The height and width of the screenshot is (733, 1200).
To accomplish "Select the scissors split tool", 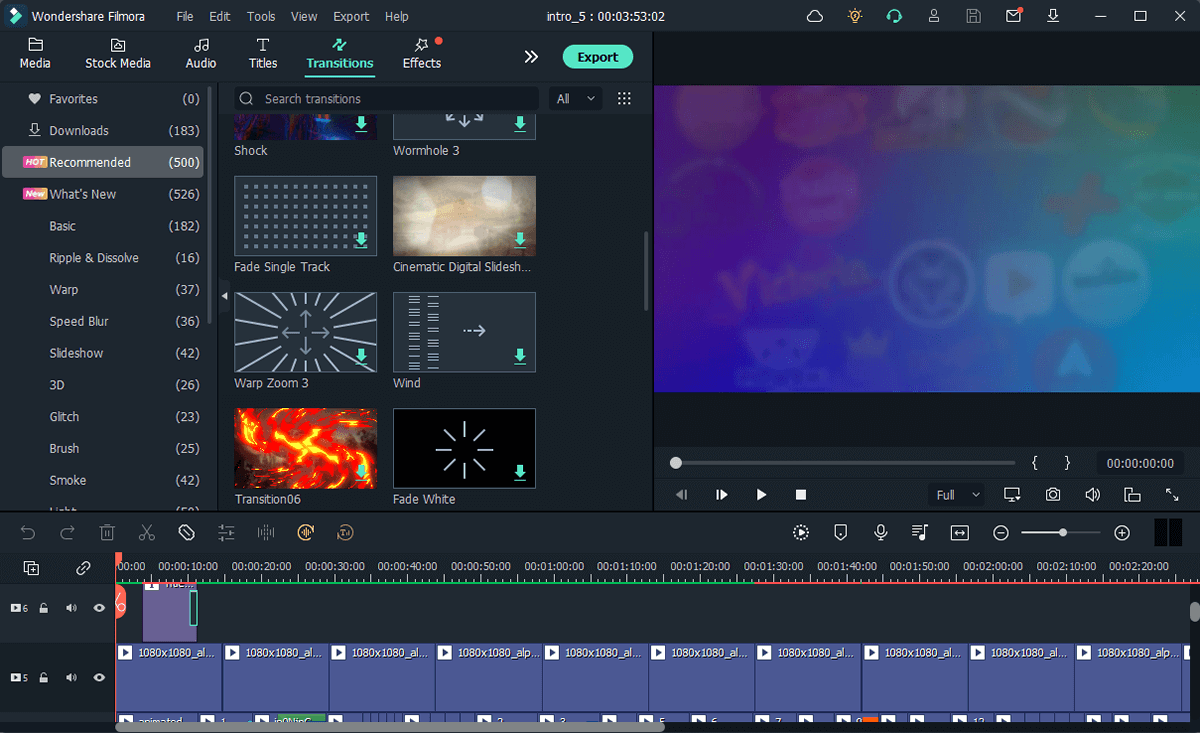I will point(147,533).
